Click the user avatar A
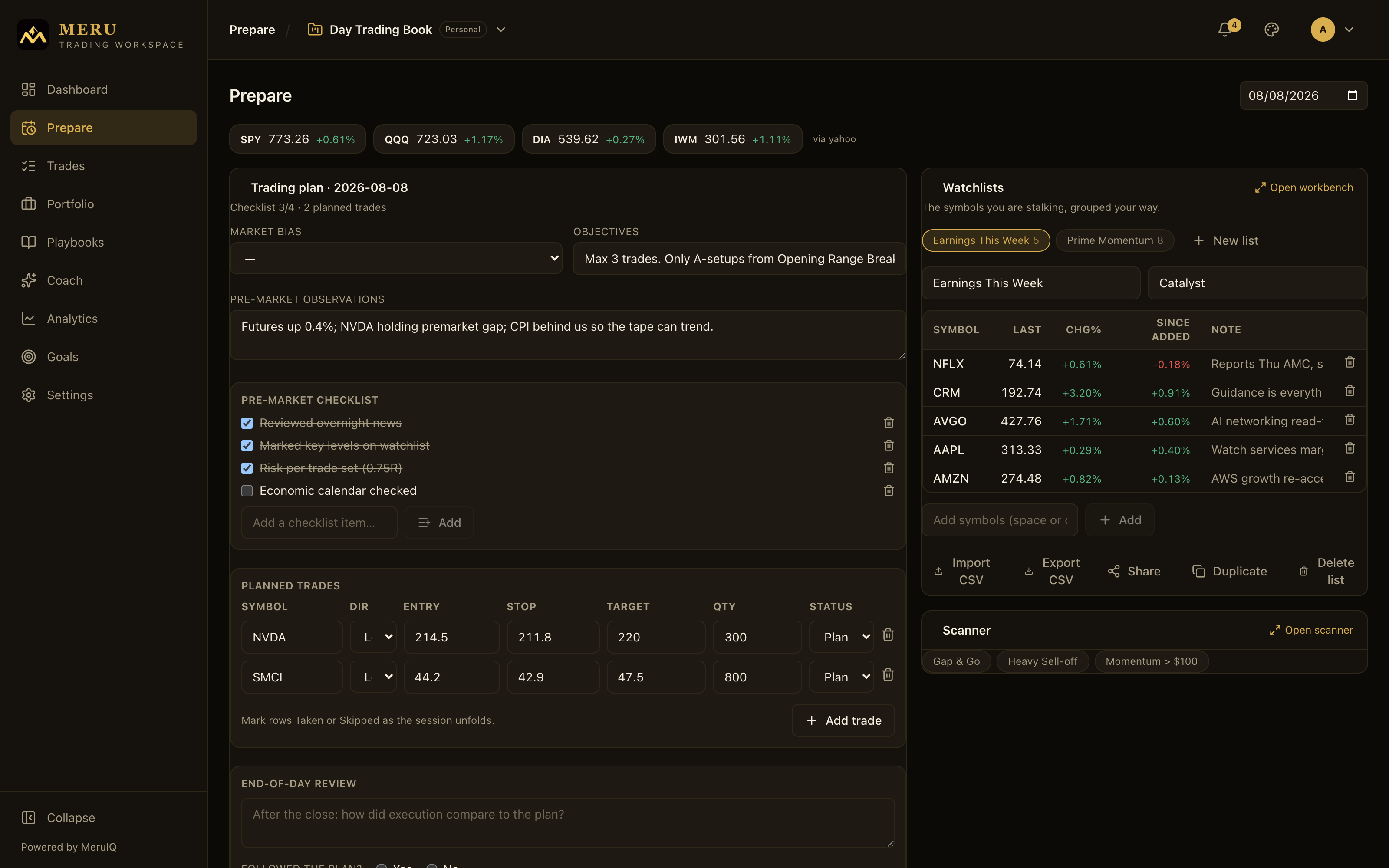 (x=1323, y=29)
